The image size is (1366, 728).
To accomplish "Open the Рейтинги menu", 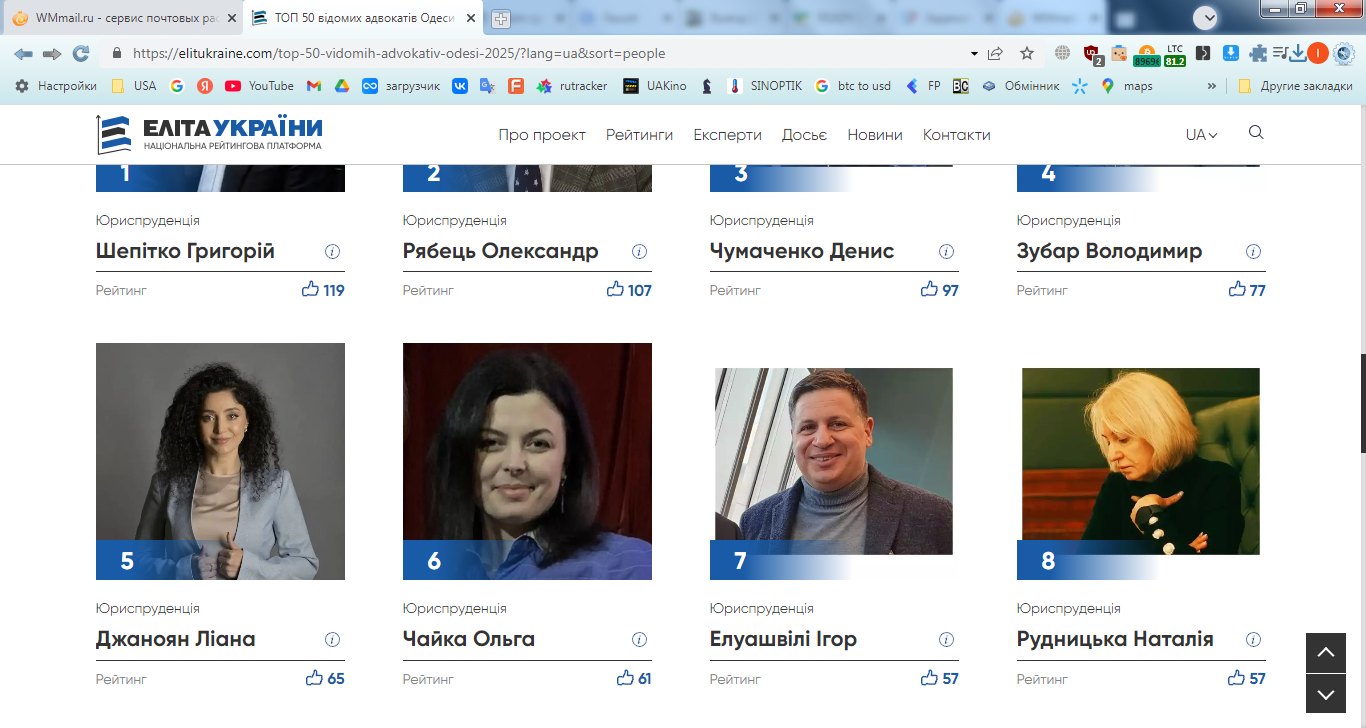I will pos(639,135).
